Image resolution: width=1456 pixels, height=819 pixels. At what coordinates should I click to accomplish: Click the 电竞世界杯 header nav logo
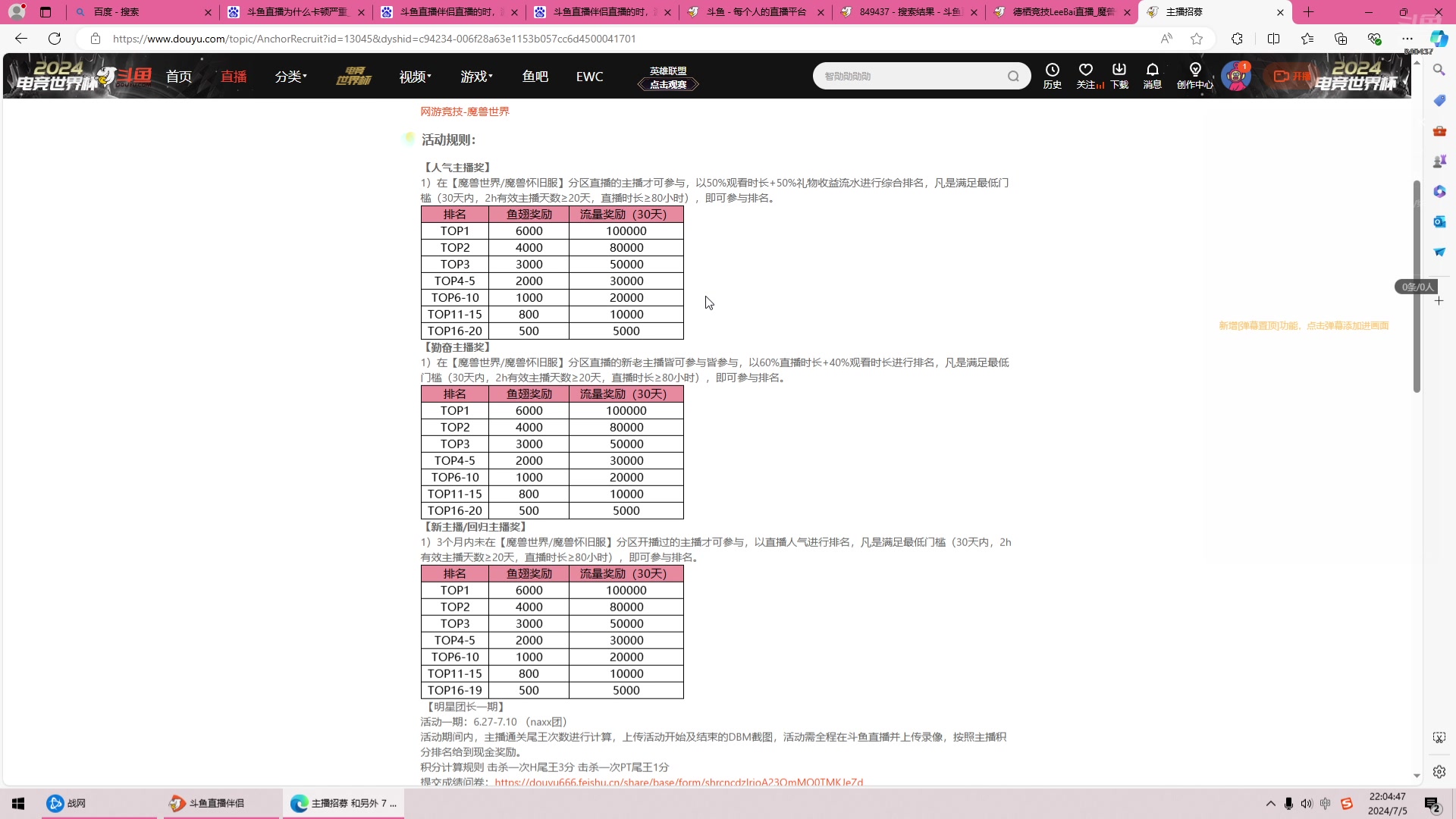point(353,77)
